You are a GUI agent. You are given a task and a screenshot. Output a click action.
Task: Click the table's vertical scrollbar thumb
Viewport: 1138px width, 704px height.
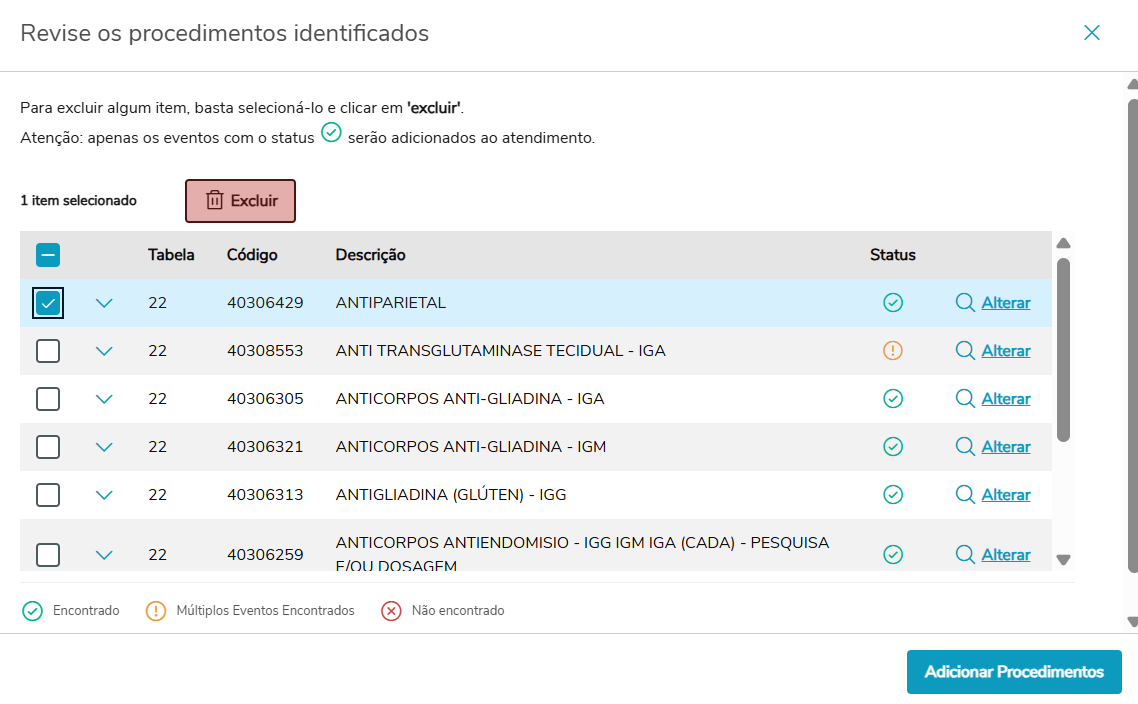point(1064,350)
